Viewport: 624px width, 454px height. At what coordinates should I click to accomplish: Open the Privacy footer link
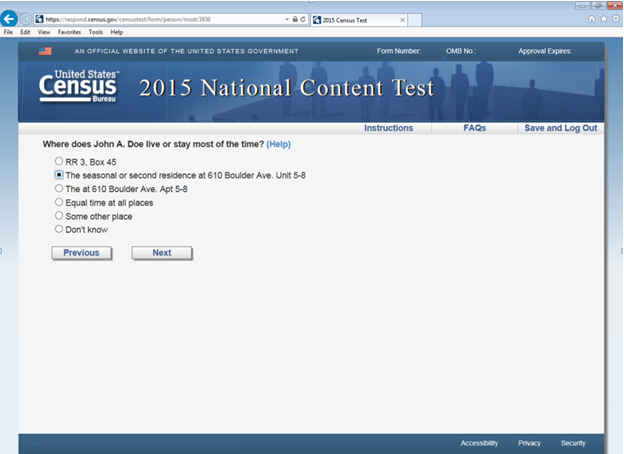click(x=529, y=443)
